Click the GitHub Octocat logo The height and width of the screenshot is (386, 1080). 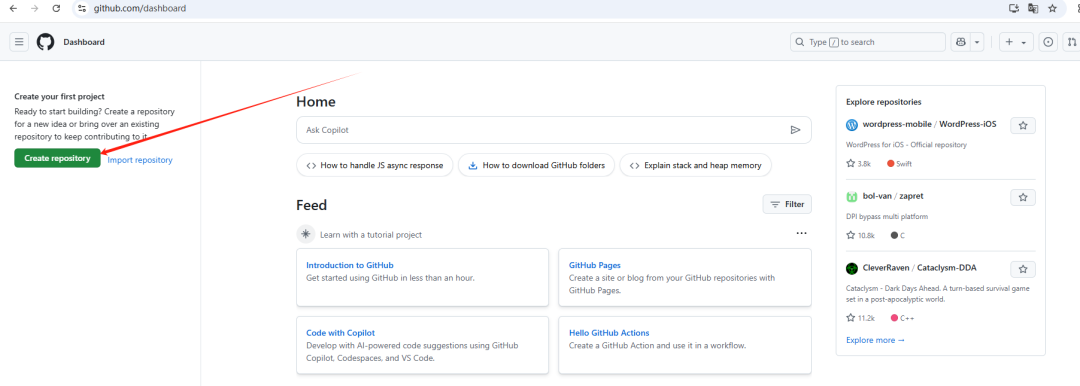pyautogui.click(x=45, y=42)
